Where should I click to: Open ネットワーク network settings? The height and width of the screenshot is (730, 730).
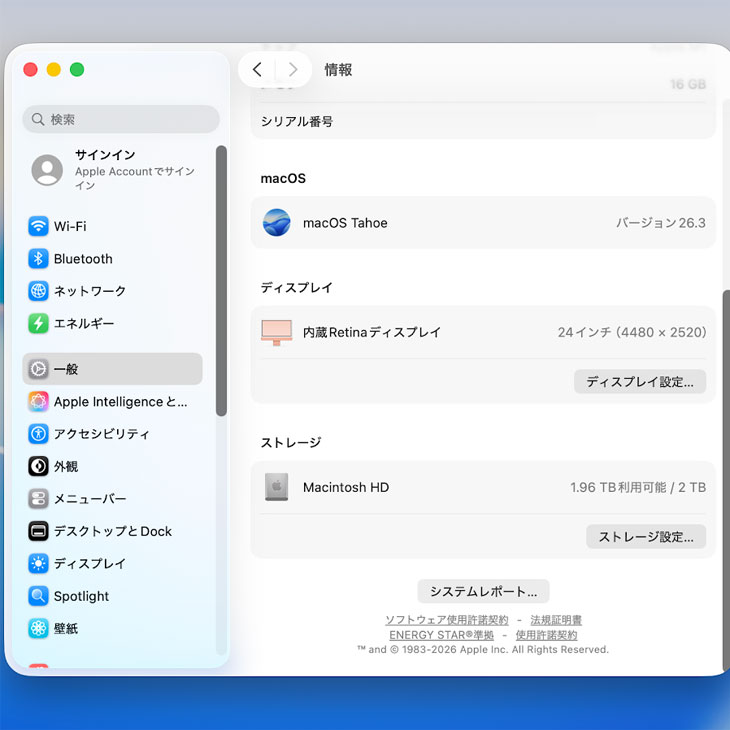point(89,291)
